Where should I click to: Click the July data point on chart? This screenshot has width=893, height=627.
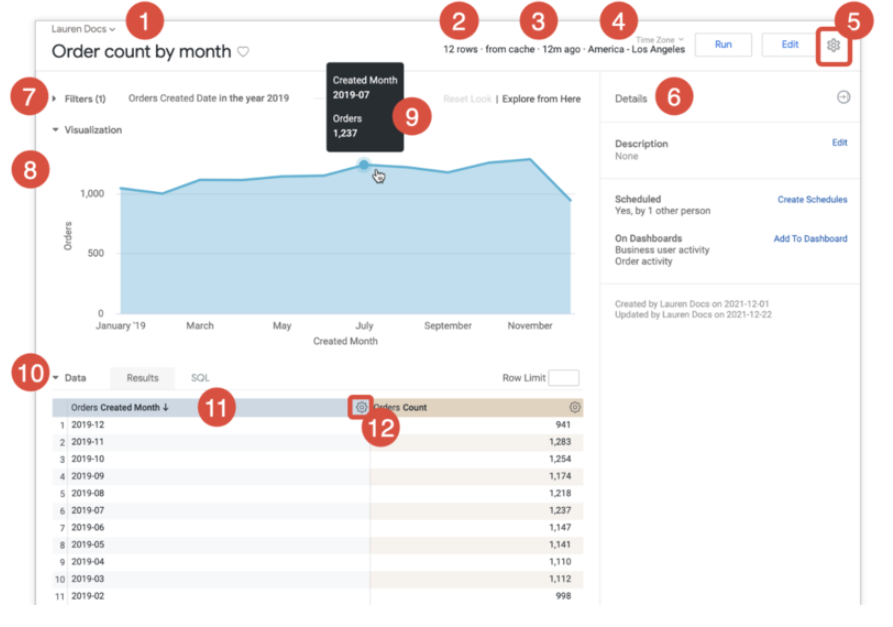[x=363, y=165]
